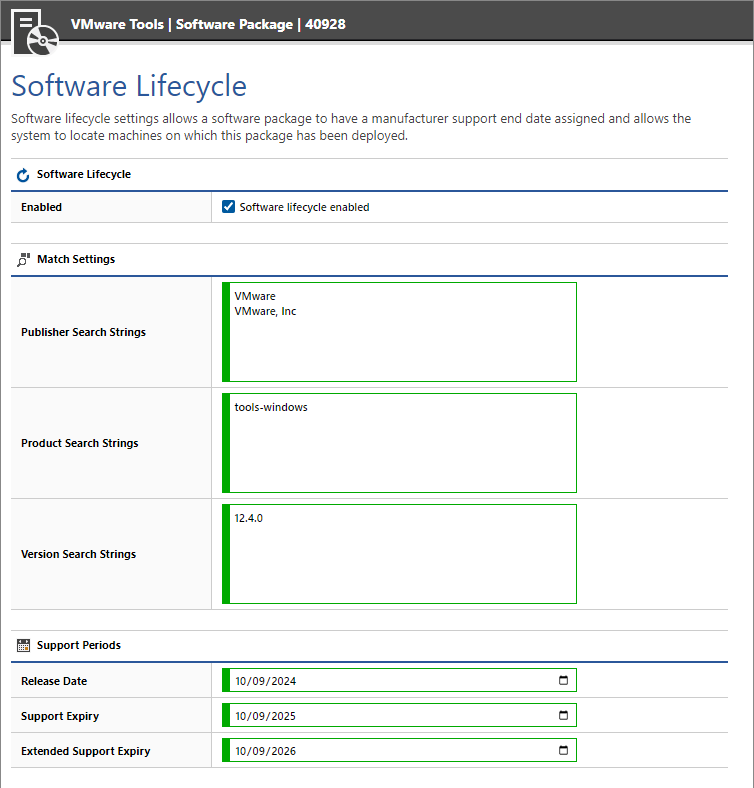Open the Extended Support Expiry calendar picker icon
Screen dimensions: 754x788
click(x=563, y=750)
